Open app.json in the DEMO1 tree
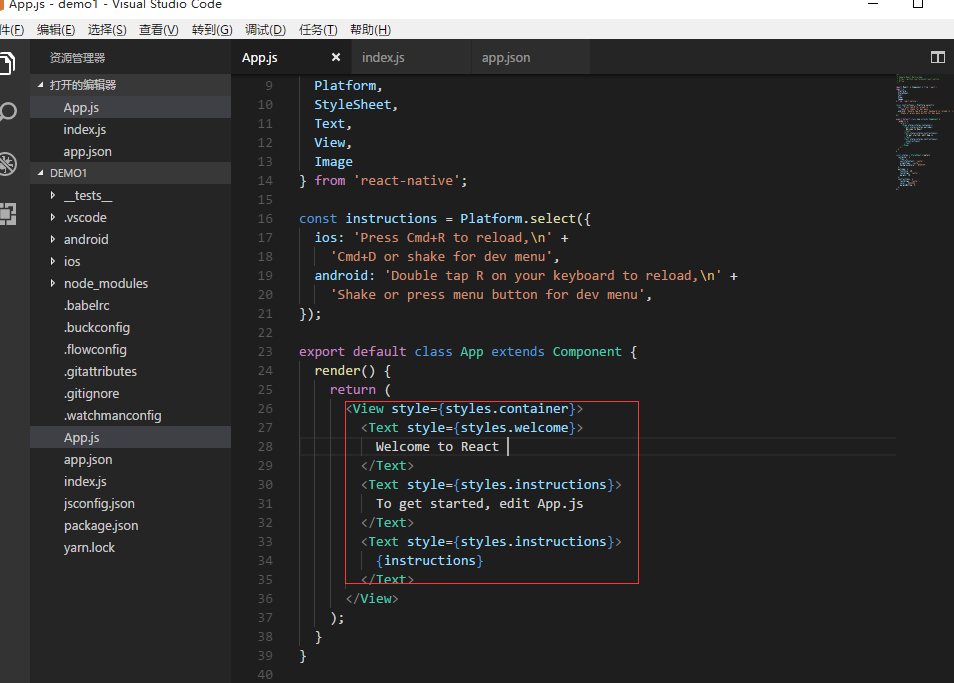 [130, 460]
